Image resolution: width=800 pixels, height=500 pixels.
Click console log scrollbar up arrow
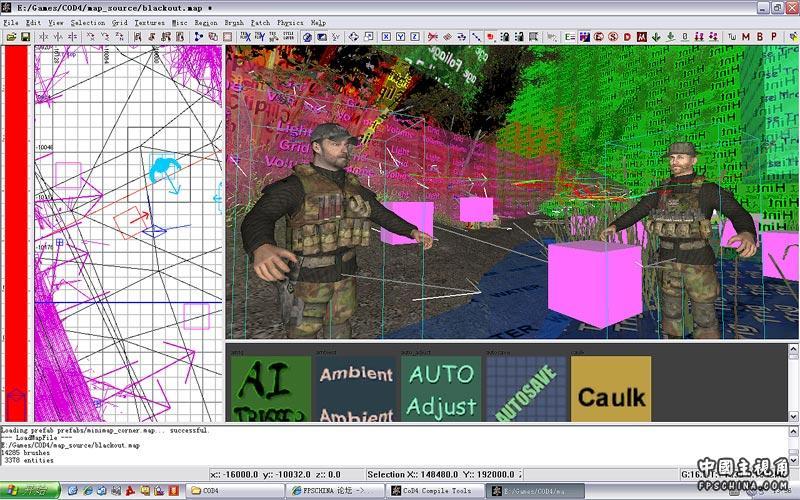(x=793, y=432)
